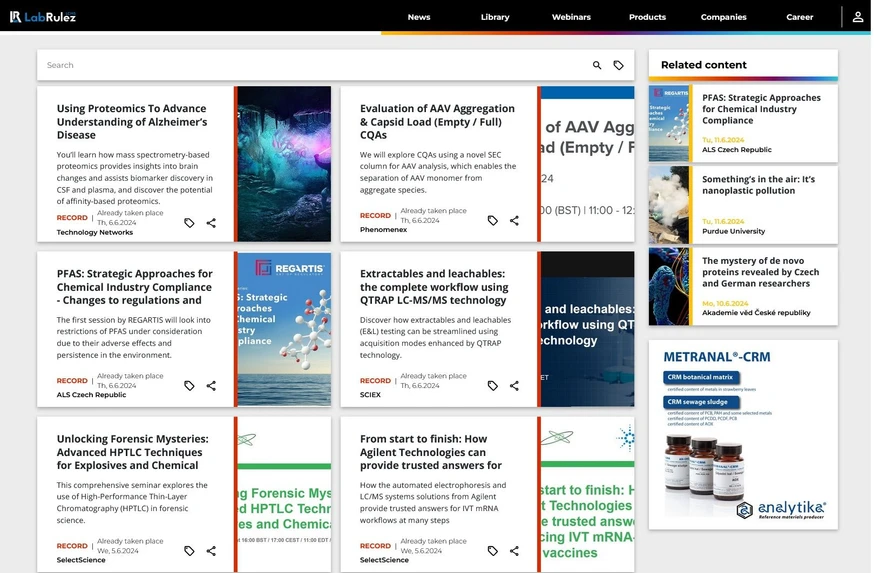Click RECORD label on Phenomenex webinar
Image resolution: width=874 pixels, height=573 pixels.
375,216
